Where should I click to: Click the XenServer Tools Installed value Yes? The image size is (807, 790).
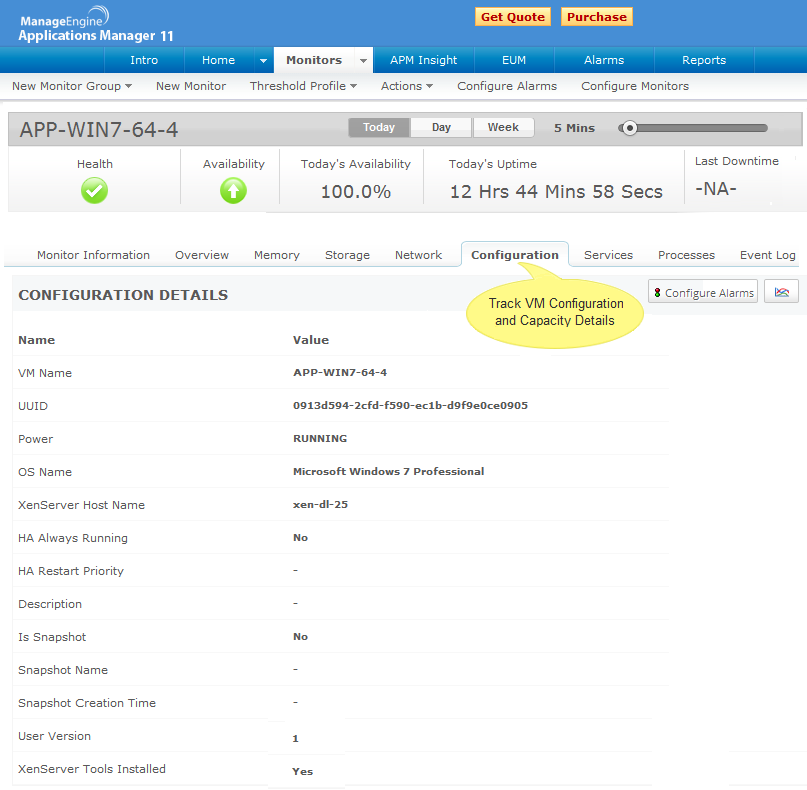(302, 771)
